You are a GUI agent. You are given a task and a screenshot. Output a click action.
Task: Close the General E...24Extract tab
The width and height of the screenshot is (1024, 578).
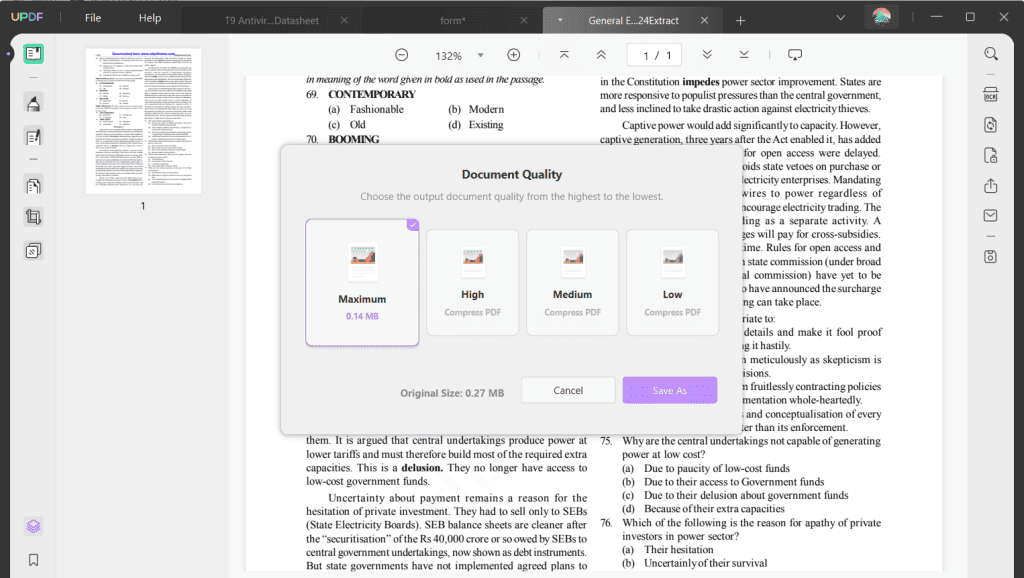[705, 20]
